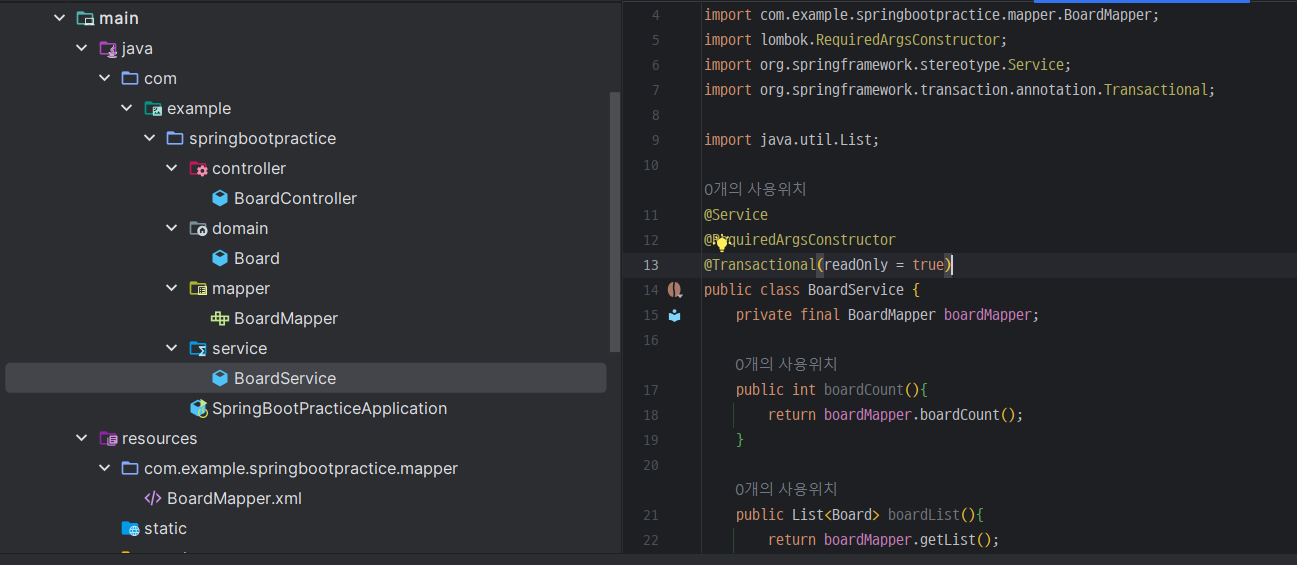Click the mapper package icon
1297x565 pixels.
198,288
